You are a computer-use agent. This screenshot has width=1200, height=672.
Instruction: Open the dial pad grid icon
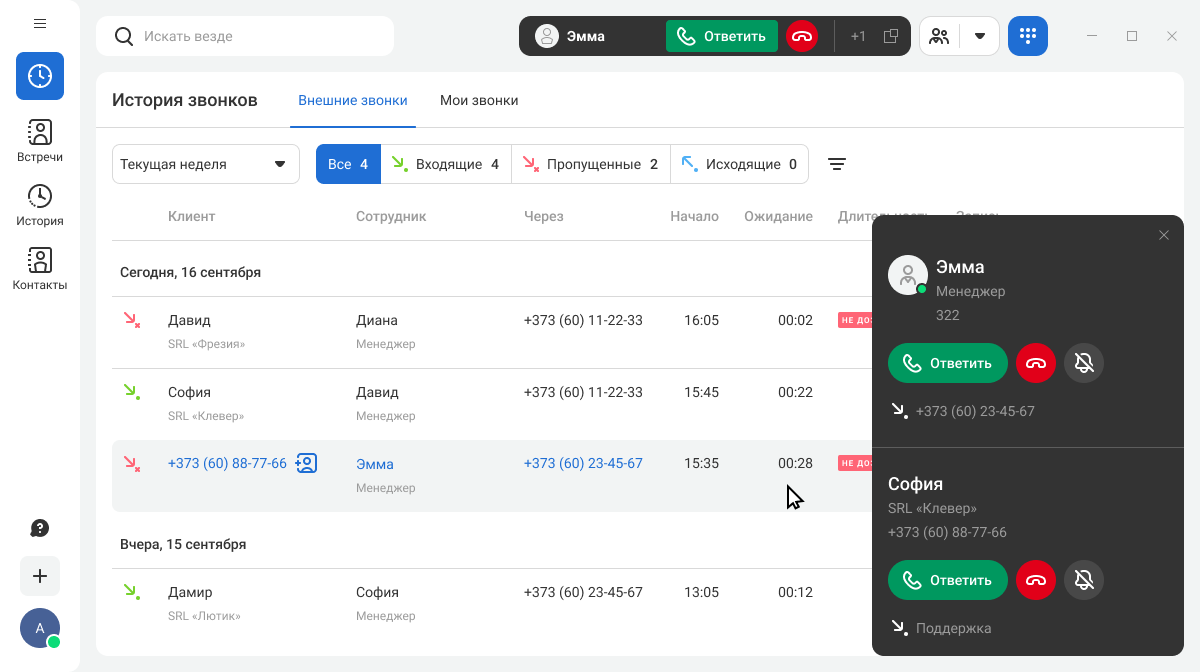click(1027, 36)
